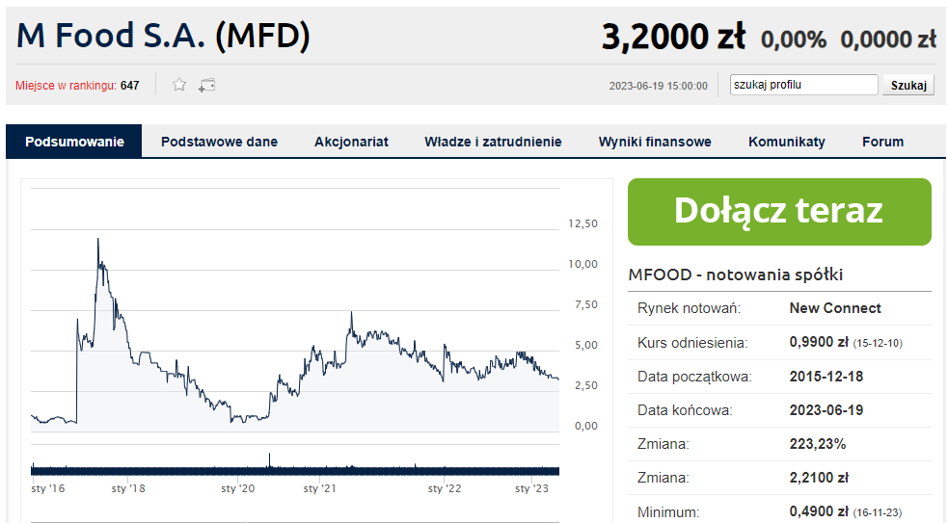Viewport: 948px width, 523px height.
Task: Open the Akcjonariat tab
Action: 351,141
